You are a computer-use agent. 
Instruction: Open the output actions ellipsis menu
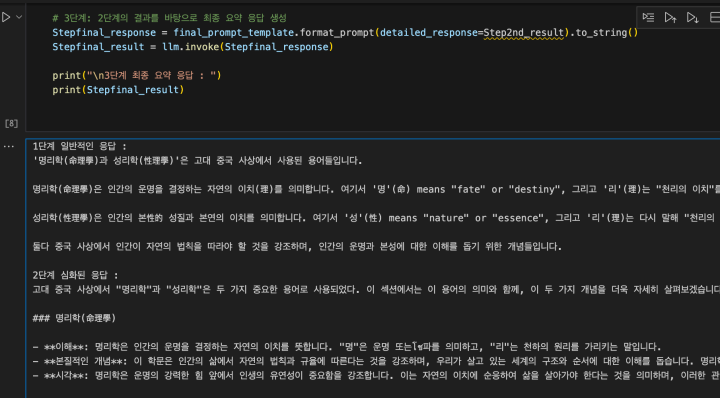pos(9,147)
